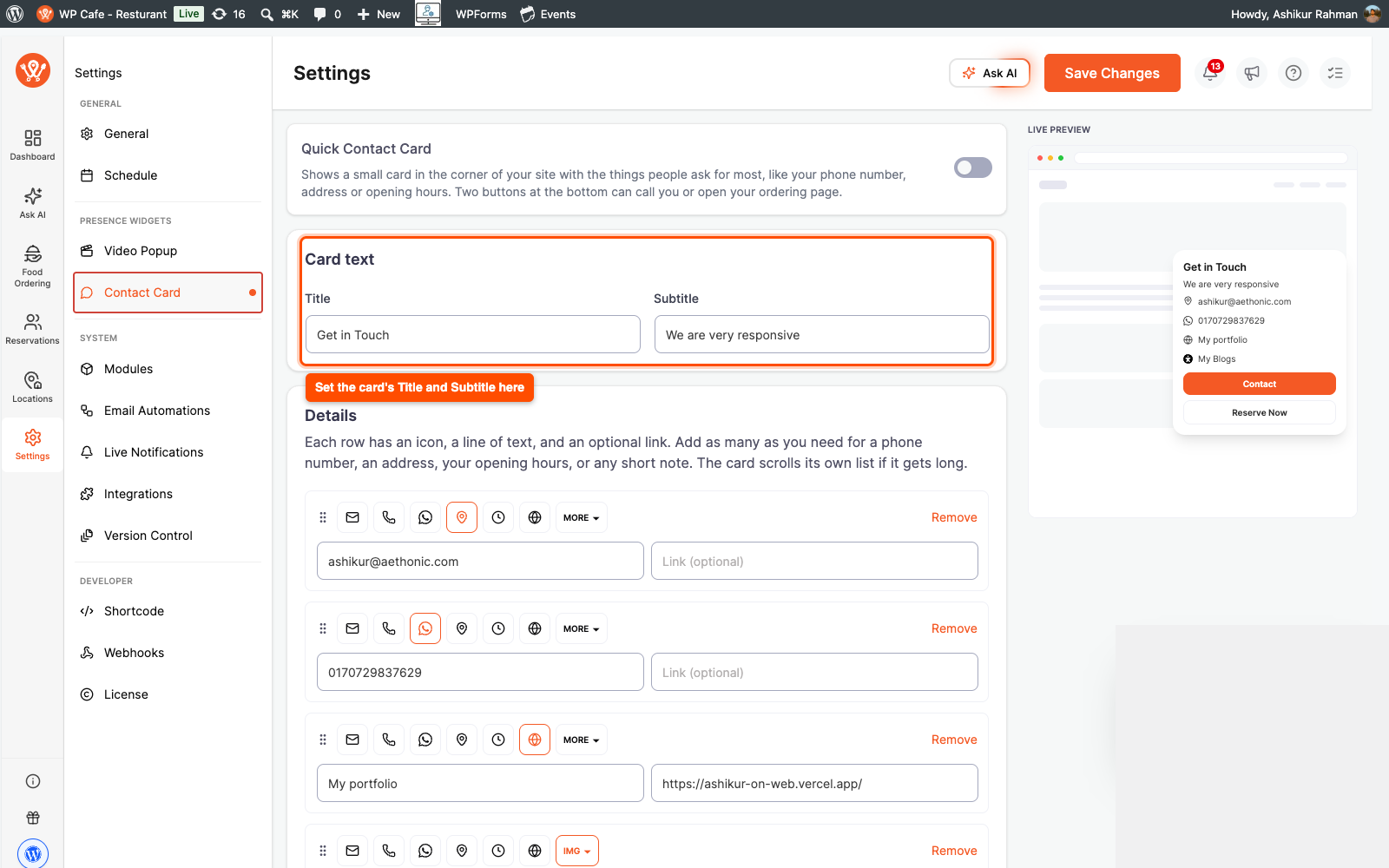Open Food Ordering in the icon sidebar
The height and width of the screenshot is (868, 1389).
[32, 266]
